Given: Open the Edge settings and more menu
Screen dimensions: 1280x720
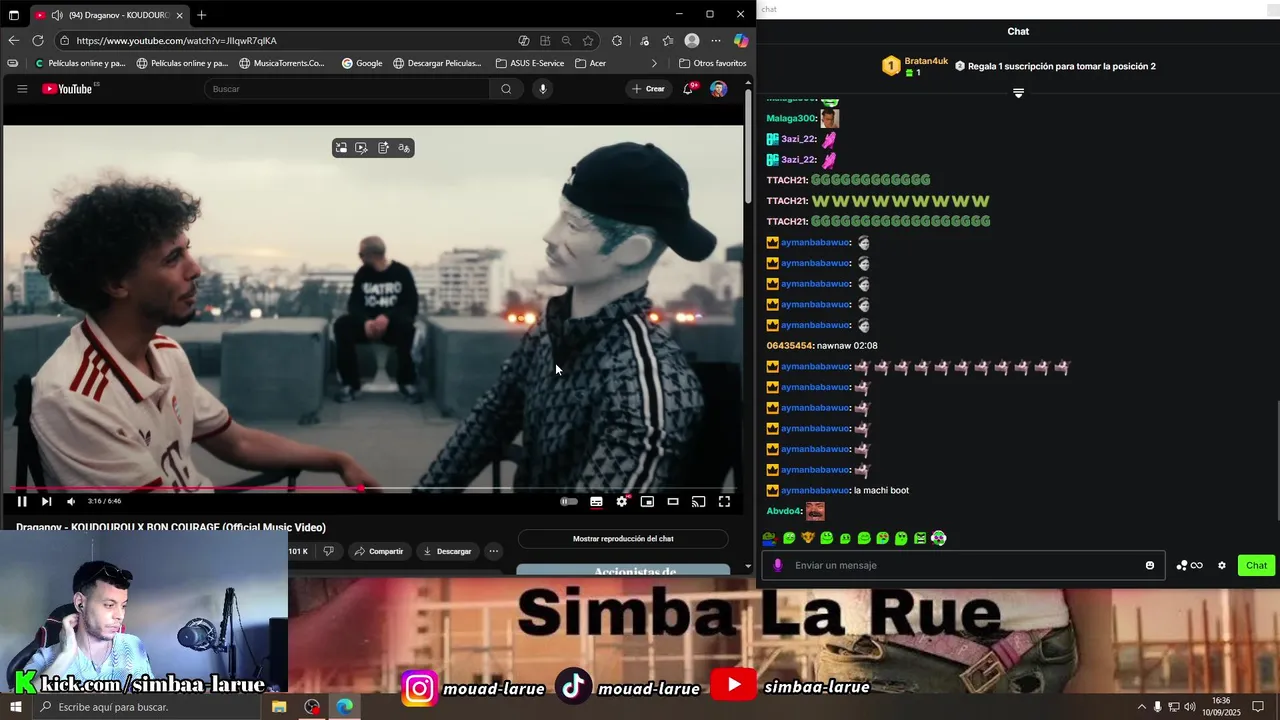Looking at the screenshot, I should tap(716, 41).
